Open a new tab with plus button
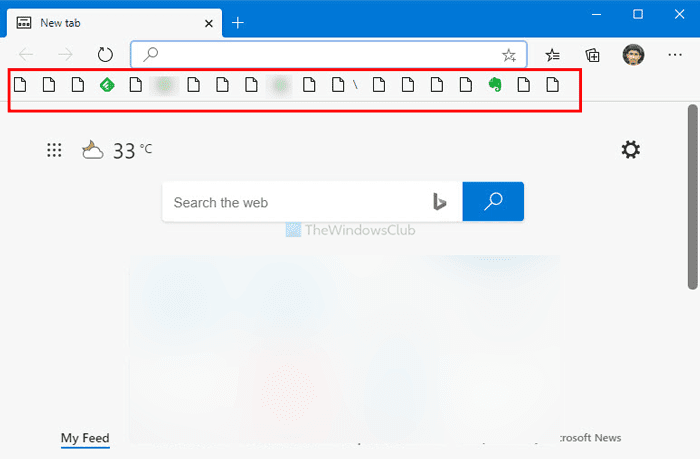Screen dimensions: 700x459 click(x=238, y=23)
